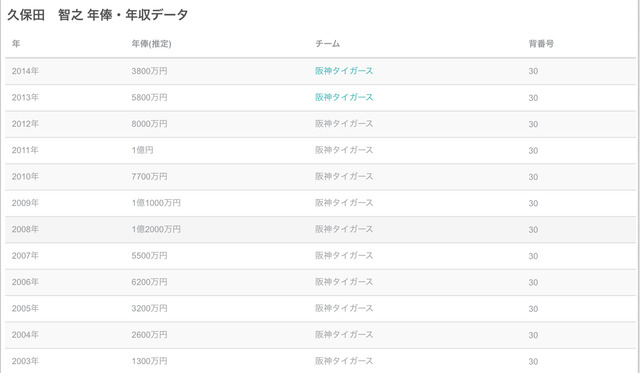The image size is (640, 373).
Task: Select the 2010年 year cell
Action: [25, 176]
